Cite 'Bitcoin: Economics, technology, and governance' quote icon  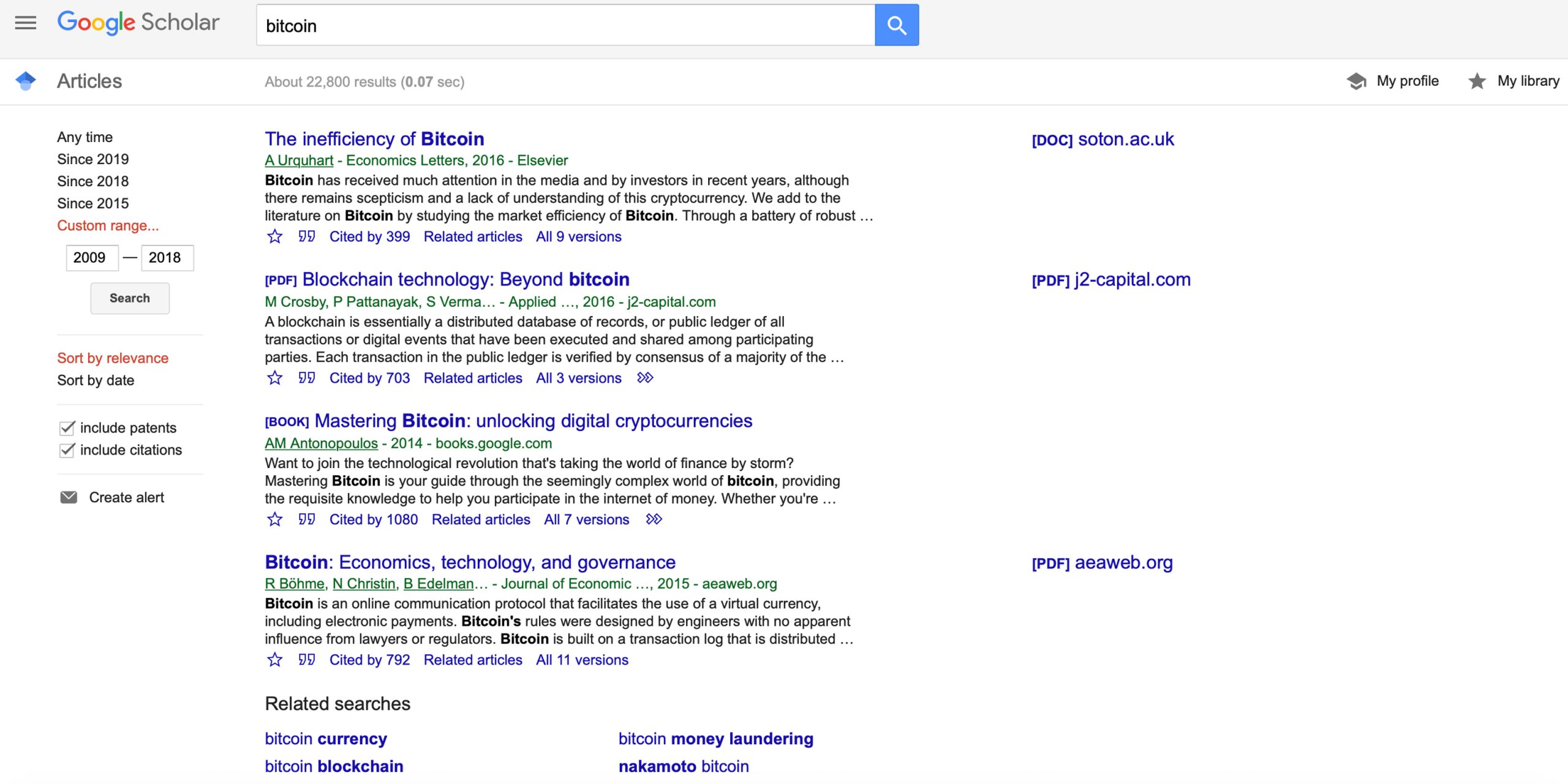click(x=306, y=660)
